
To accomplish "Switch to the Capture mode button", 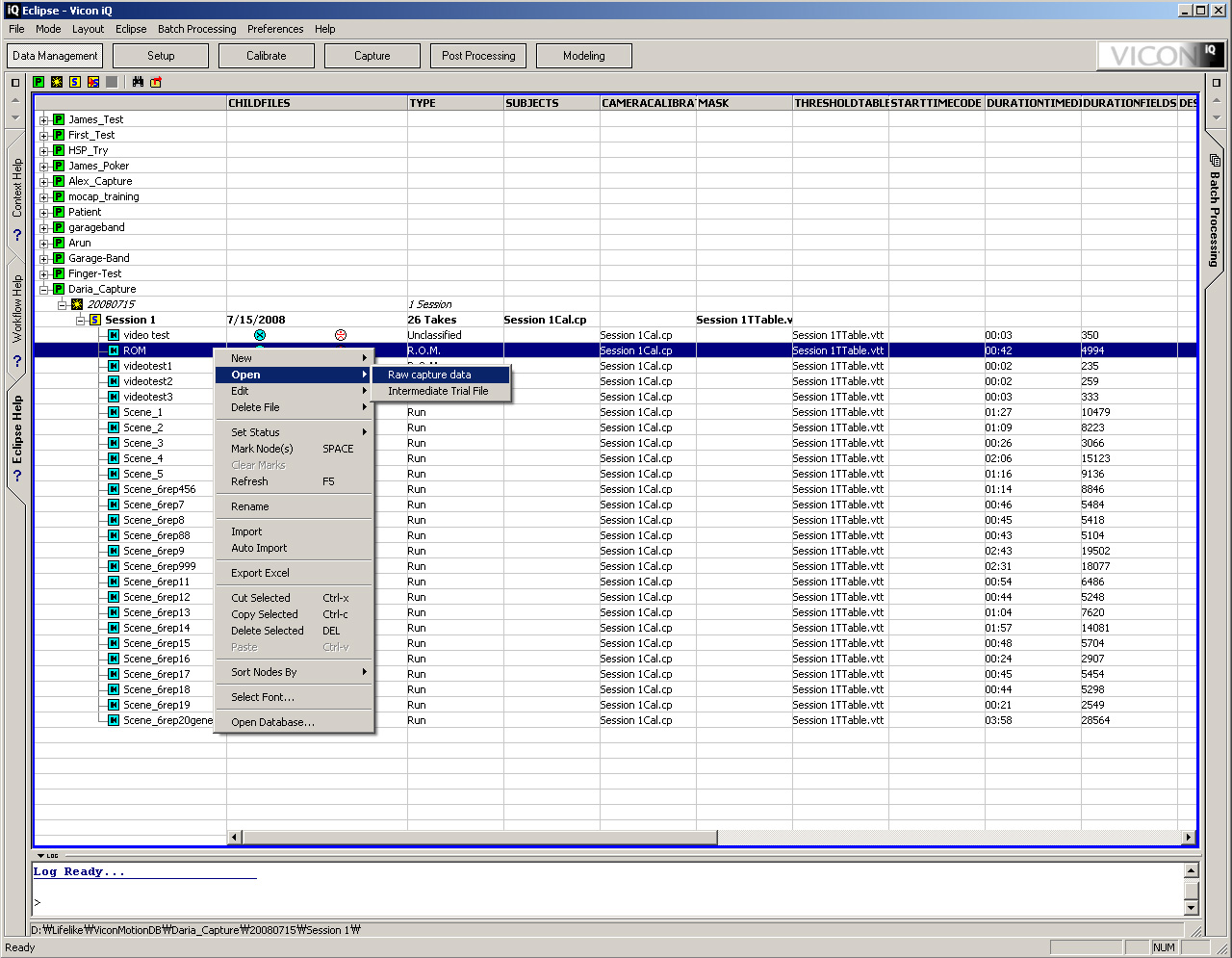I will click(372, 56).
